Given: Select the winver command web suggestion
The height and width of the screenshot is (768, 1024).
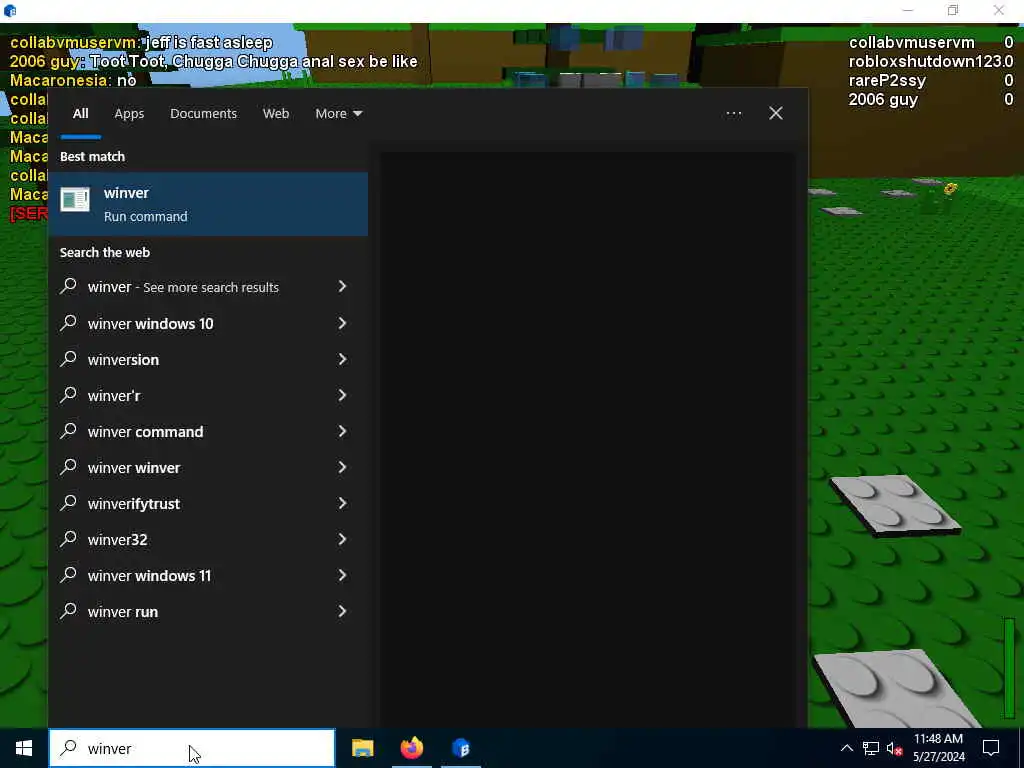Looking at the screenshot, I should tap(208, 431).
